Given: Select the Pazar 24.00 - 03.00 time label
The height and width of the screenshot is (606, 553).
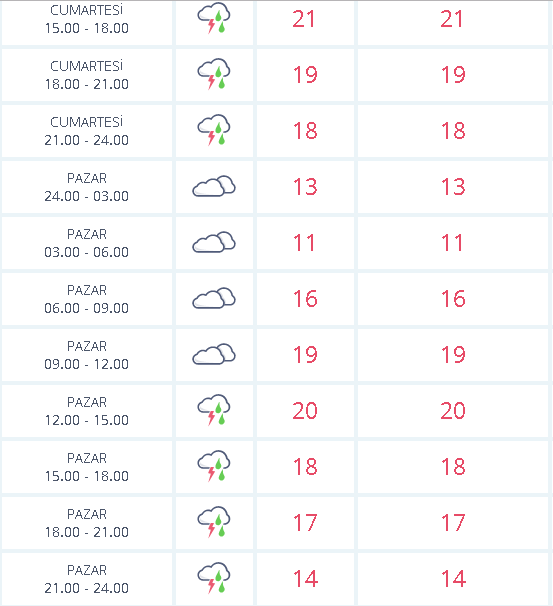Looking at the screenshot, I should [87, 187].
